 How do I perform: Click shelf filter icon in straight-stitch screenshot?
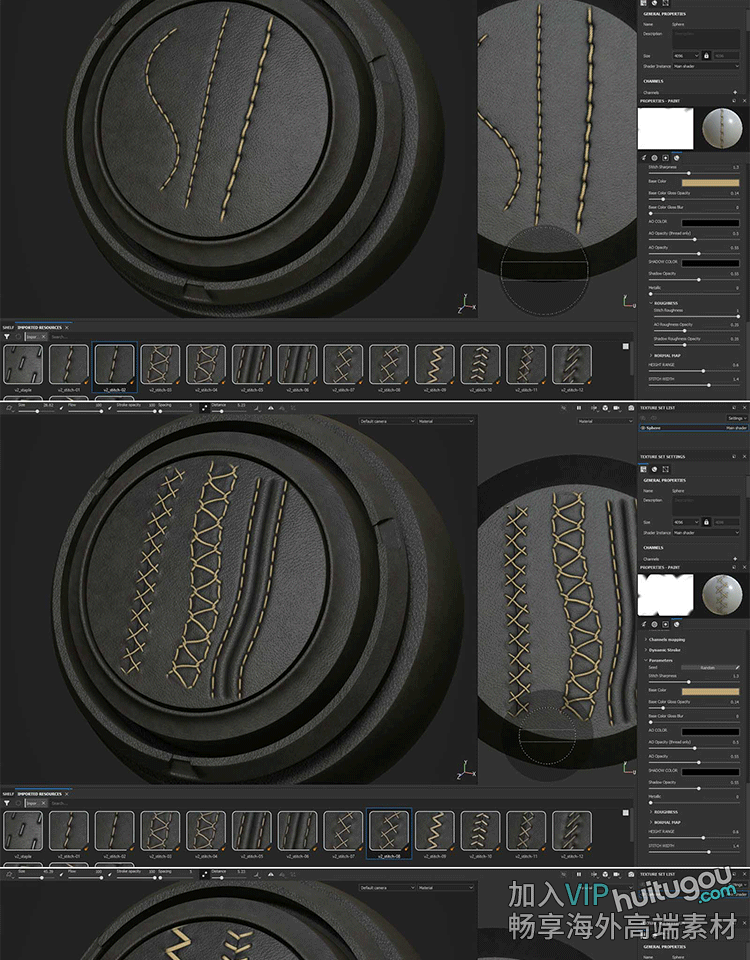click(x=7, y=337)
